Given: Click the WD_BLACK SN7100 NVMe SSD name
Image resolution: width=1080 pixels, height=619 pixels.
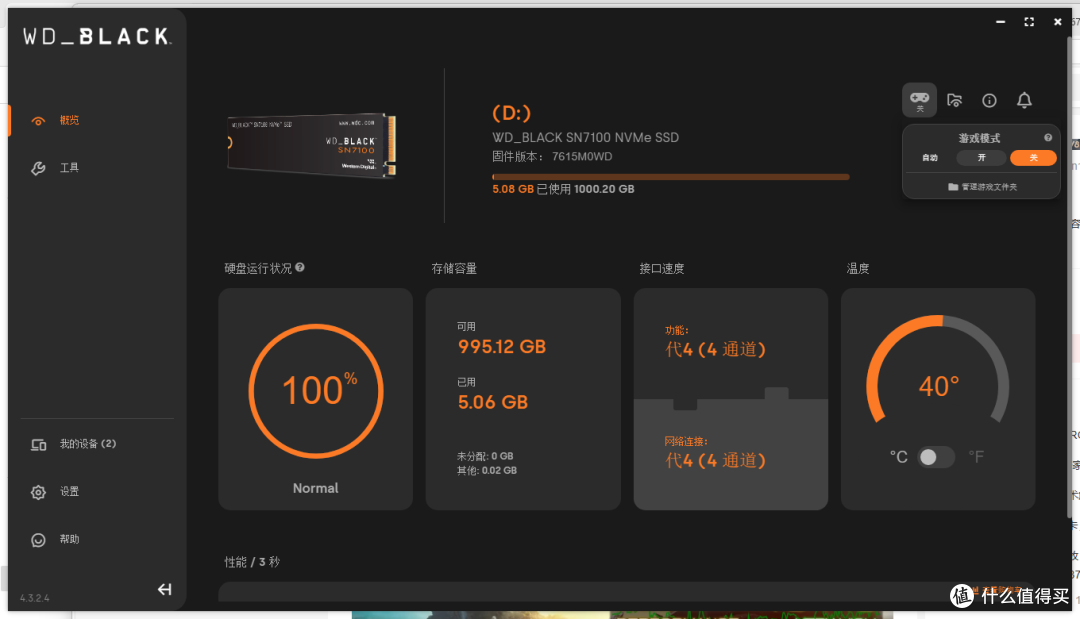Looking at the screenshot, I should coord(585,138).
